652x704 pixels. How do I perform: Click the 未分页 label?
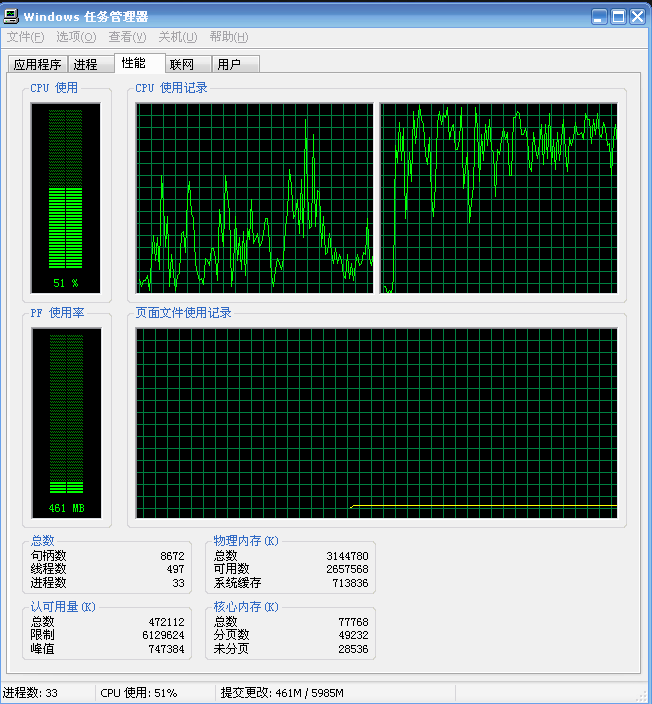pyautogui.click(x=231, y=649)
